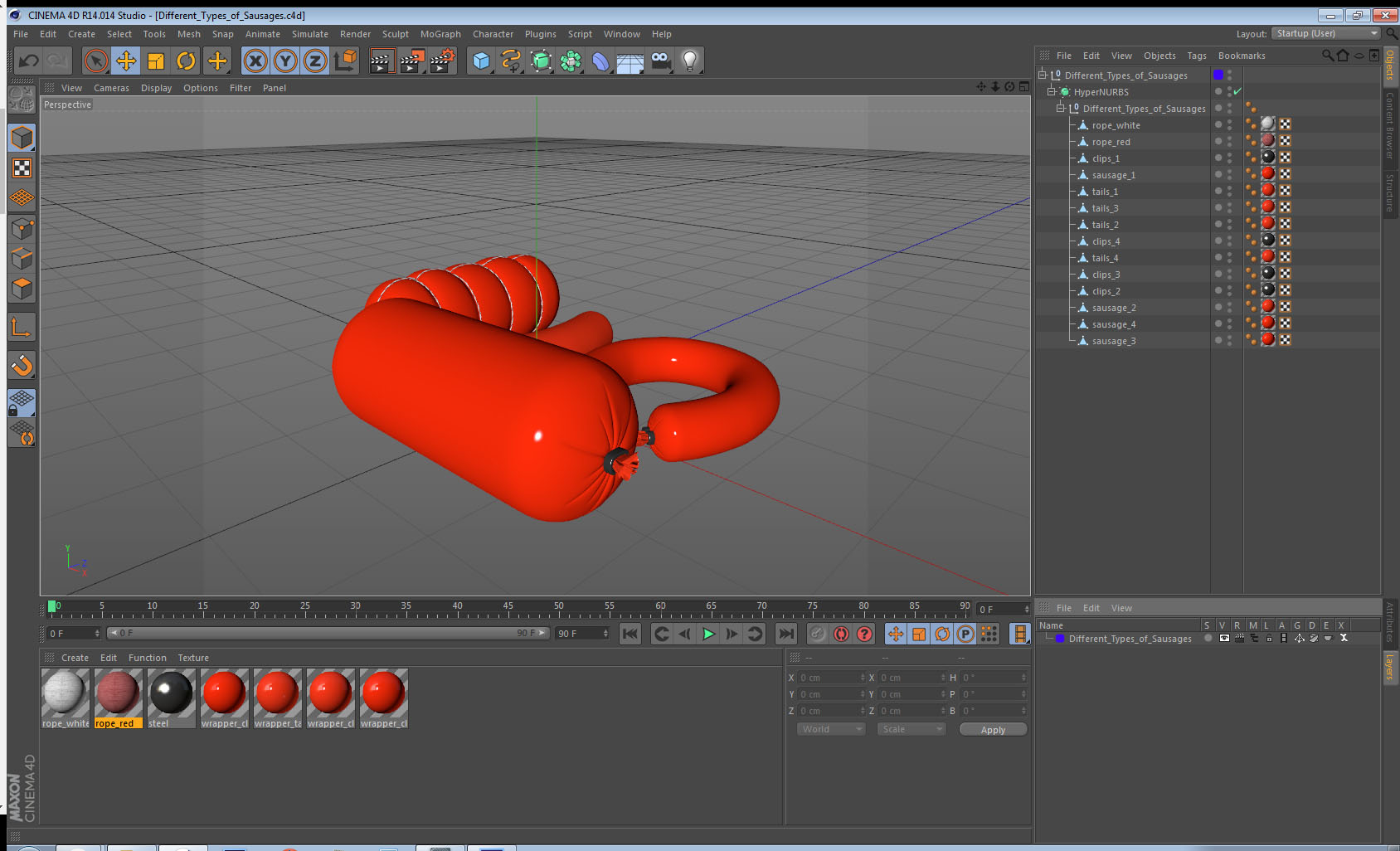Click the Undo arrow icon
Screen dimensions: 1400x851
tap(29, 61)
